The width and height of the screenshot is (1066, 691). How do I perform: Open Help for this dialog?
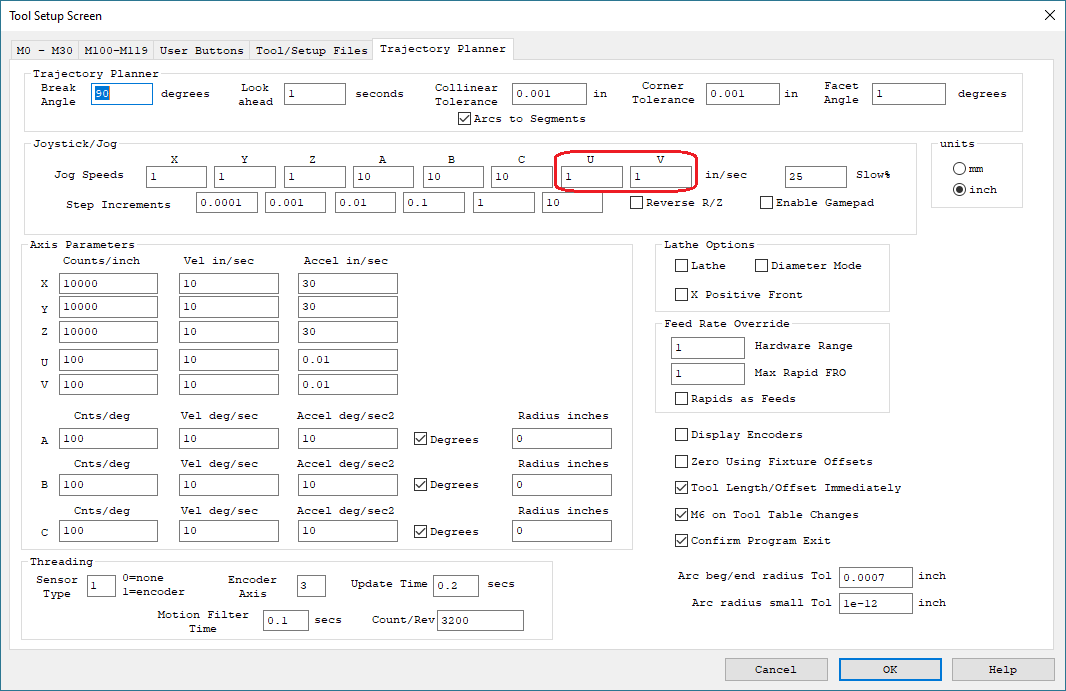(x=1002, y=669)
